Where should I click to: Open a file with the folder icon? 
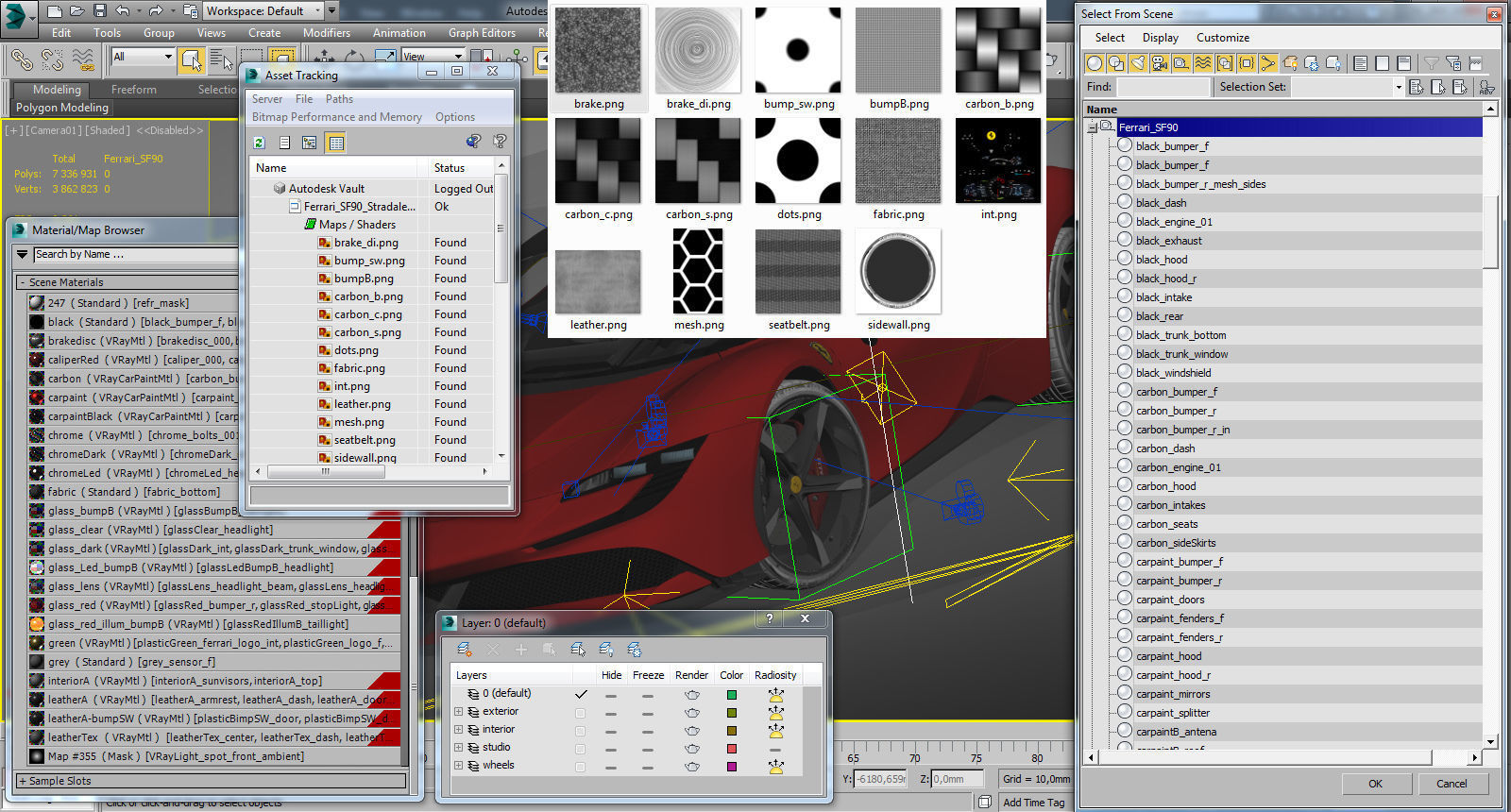[x=77, y=11]
